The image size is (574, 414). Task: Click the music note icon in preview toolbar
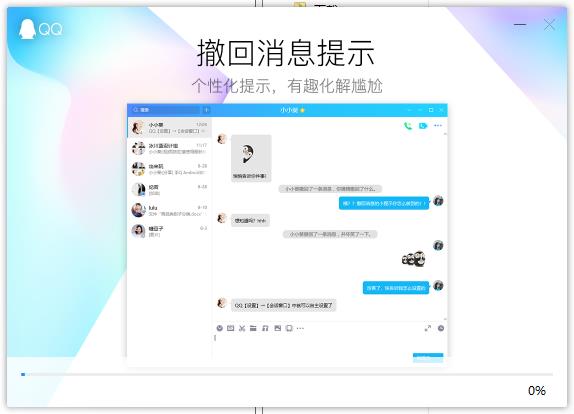coord(265,328)
